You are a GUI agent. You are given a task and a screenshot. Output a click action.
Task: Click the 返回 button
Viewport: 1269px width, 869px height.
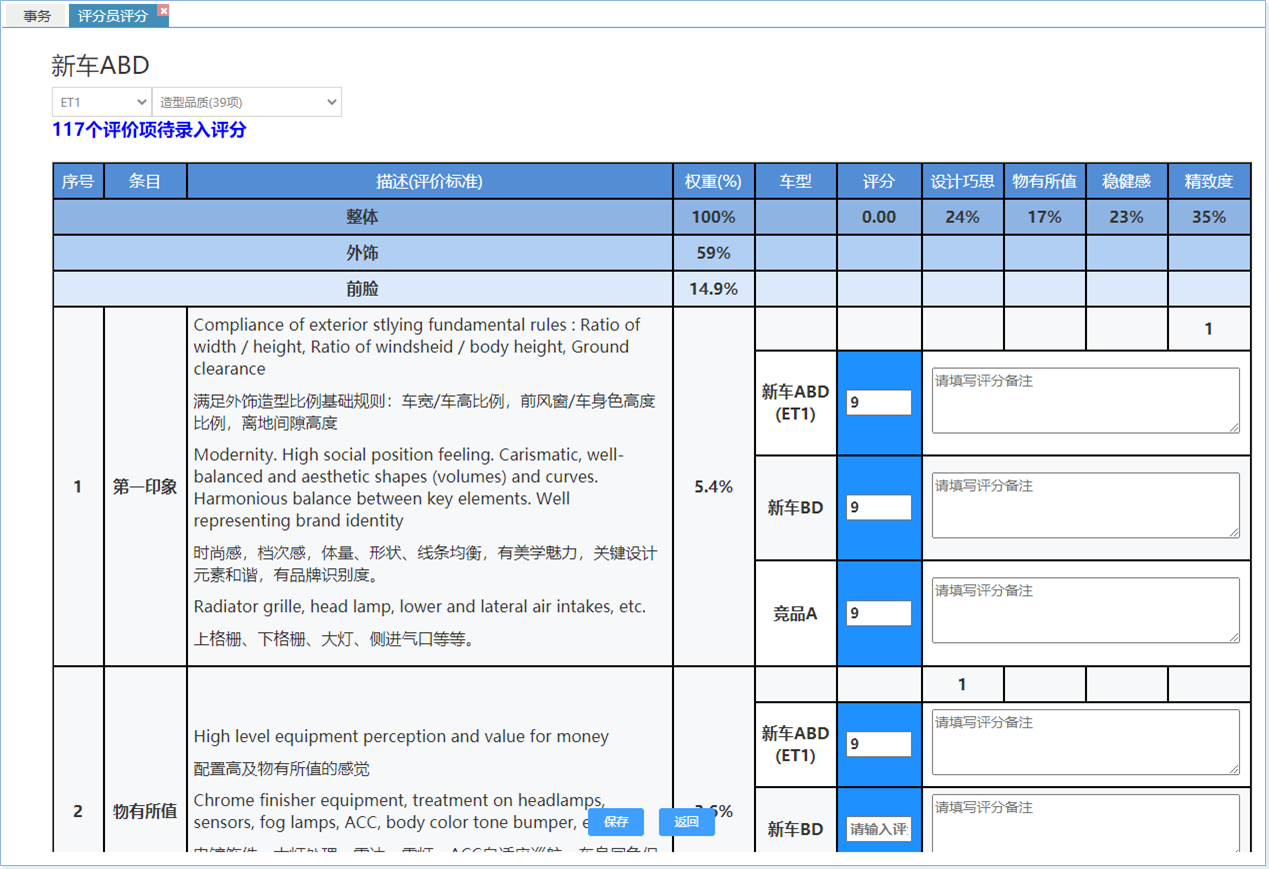[686, 822]
